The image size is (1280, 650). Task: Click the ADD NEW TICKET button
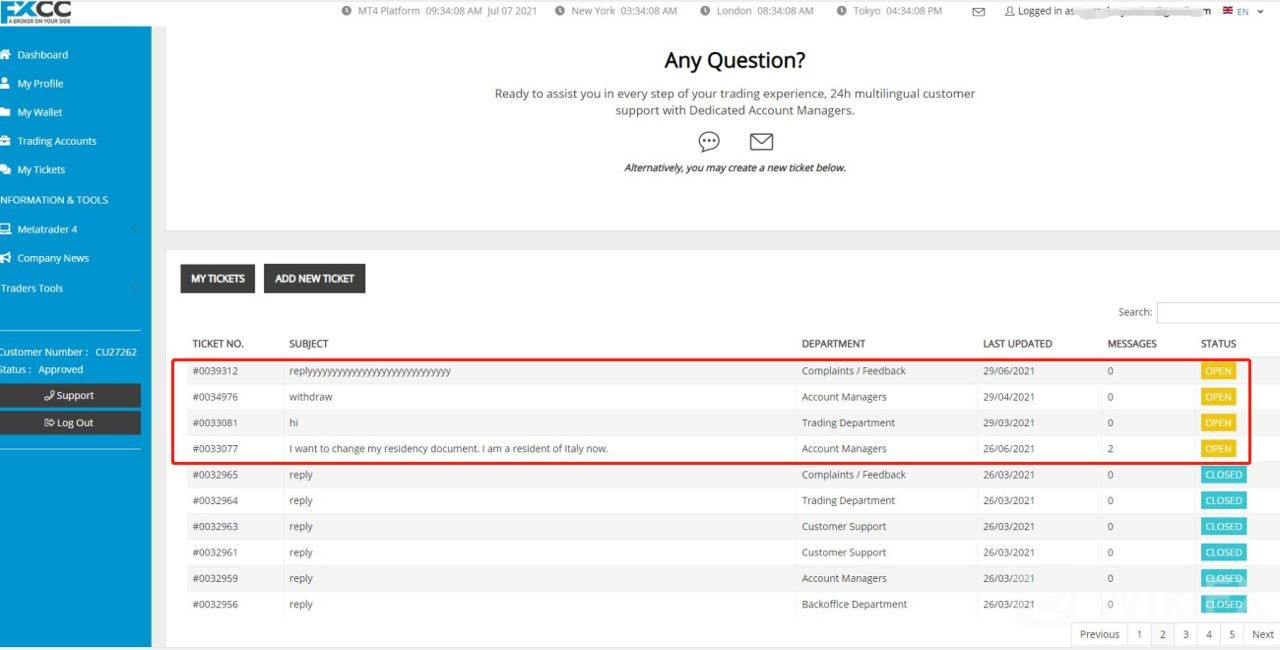[x=314, y=279]
